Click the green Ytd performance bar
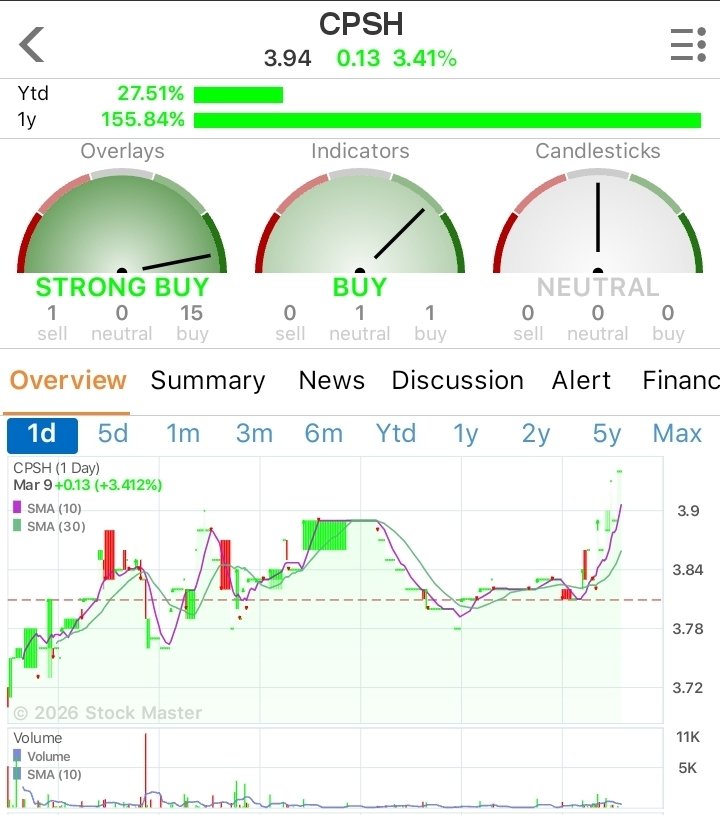 click(x=239, y=95)
